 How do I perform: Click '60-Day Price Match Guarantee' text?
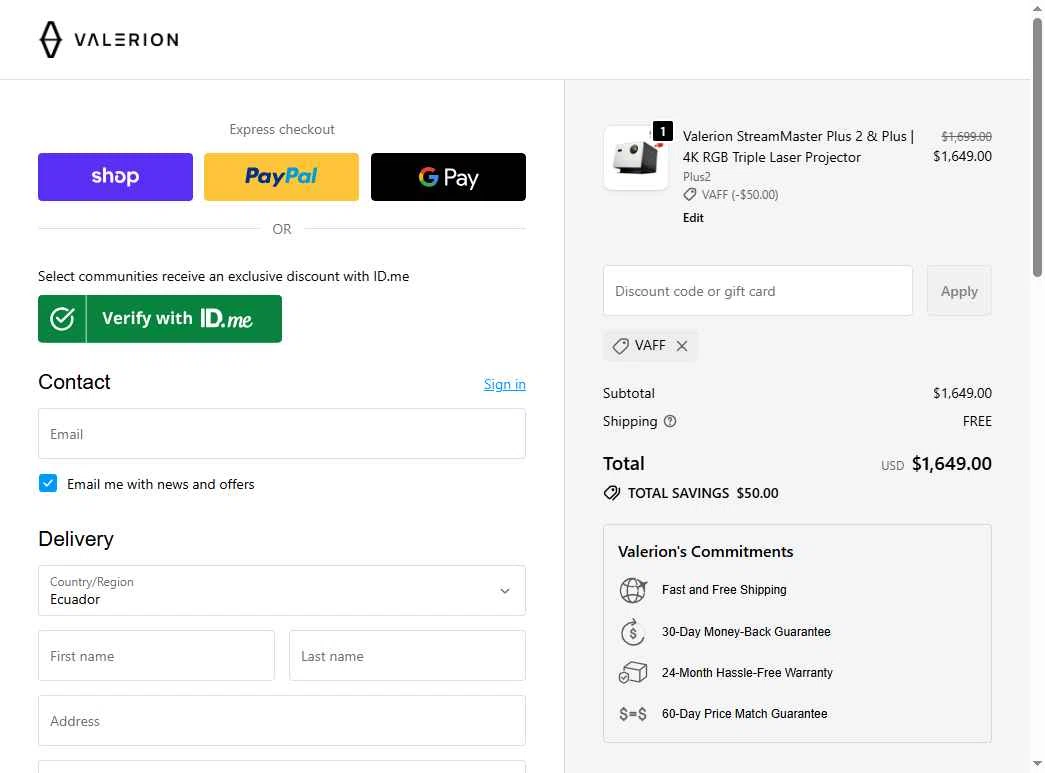(744, 714)
